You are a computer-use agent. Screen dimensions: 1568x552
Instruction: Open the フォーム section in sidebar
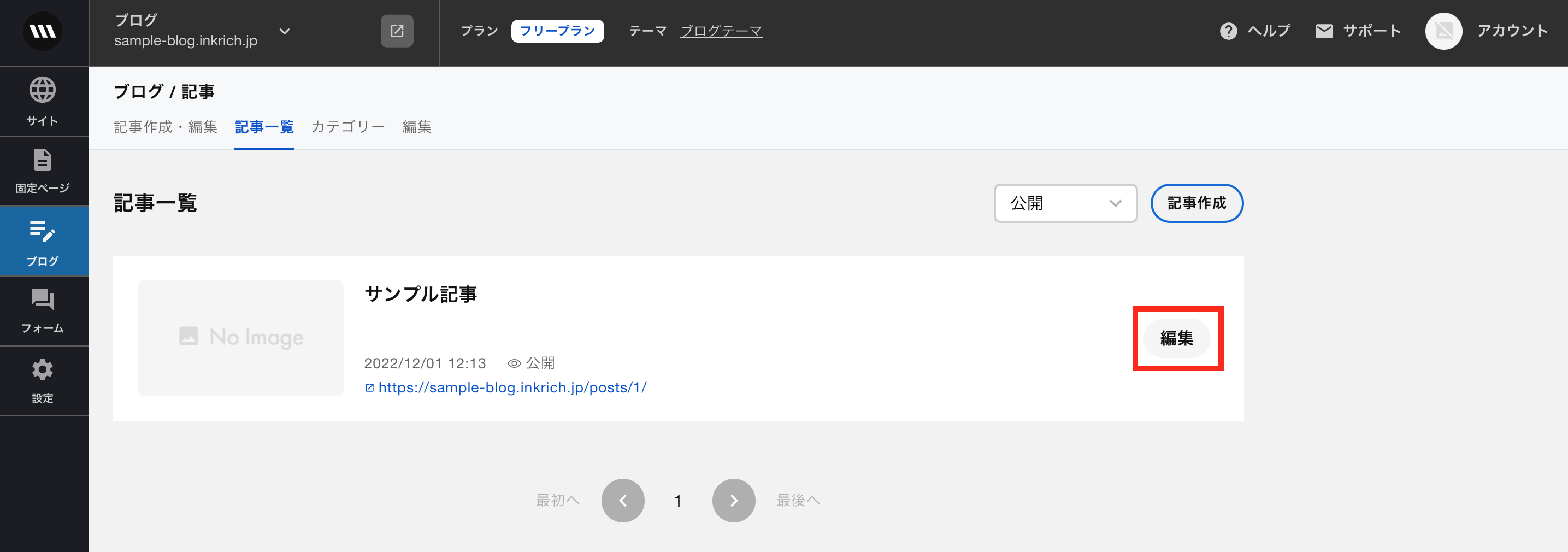click(43, 311)
